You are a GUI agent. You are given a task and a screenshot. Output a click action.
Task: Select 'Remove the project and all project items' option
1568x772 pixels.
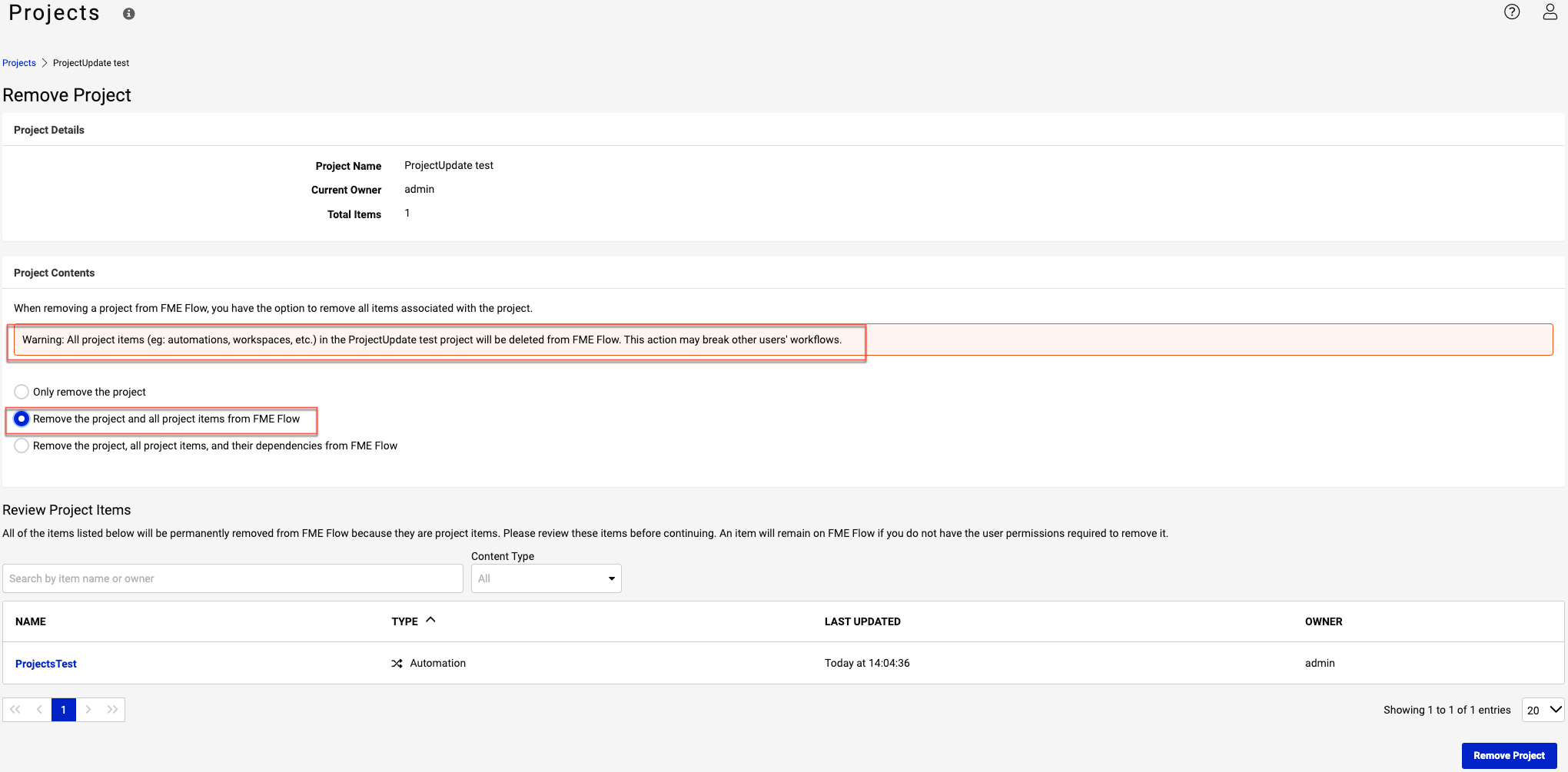(x=22, y=419)
